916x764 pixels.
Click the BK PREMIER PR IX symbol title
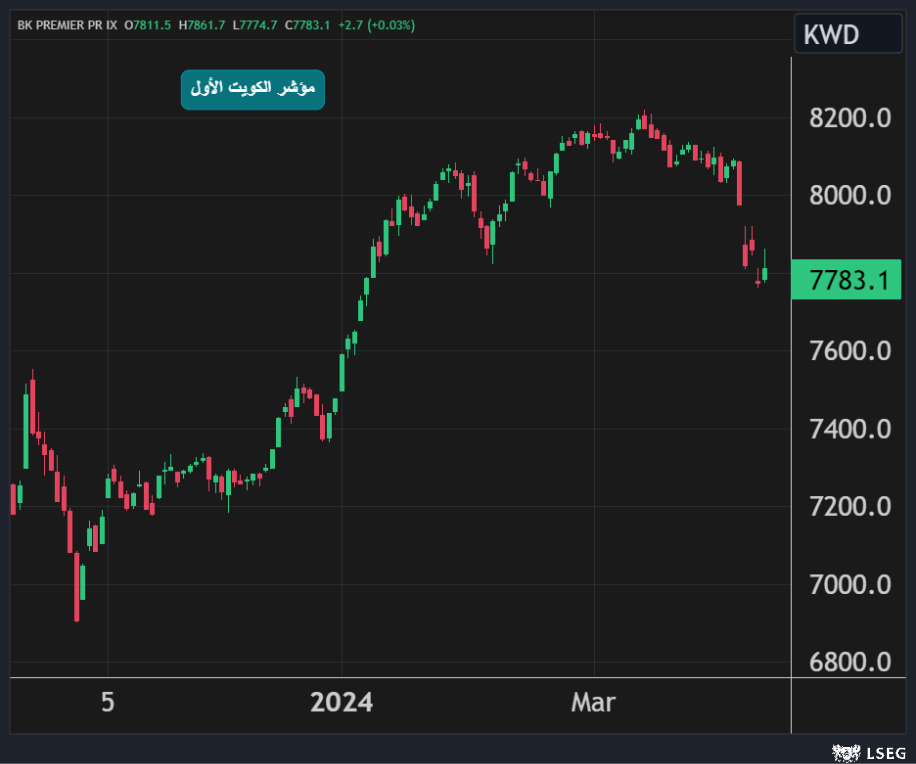[x=67, y=24]
